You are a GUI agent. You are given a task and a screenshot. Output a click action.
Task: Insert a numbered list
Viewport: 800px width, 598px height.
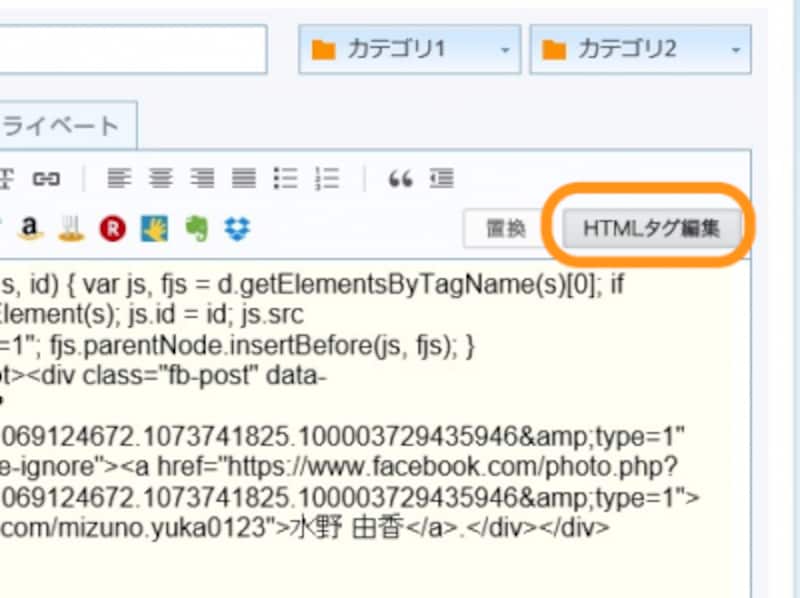[x=326, y=177]
